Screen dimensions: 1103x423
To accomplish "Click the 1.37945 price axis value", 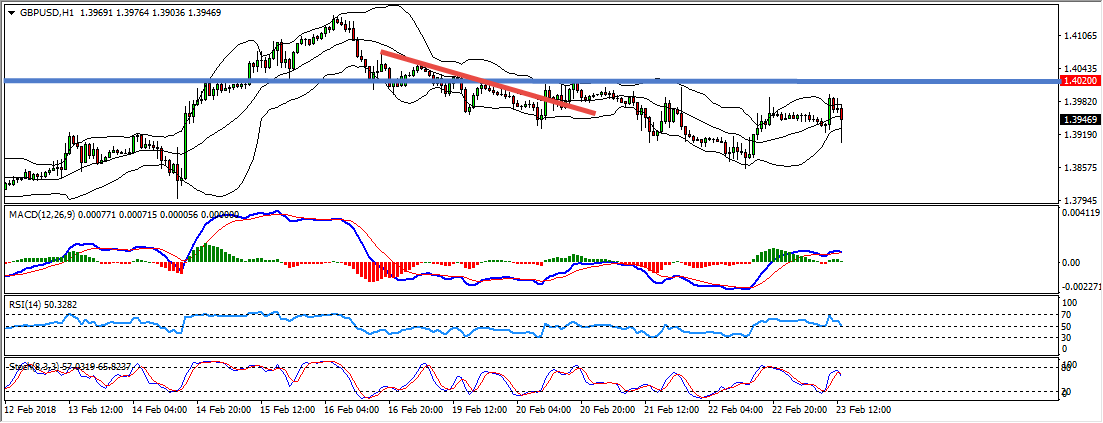I will point(1079,199).
